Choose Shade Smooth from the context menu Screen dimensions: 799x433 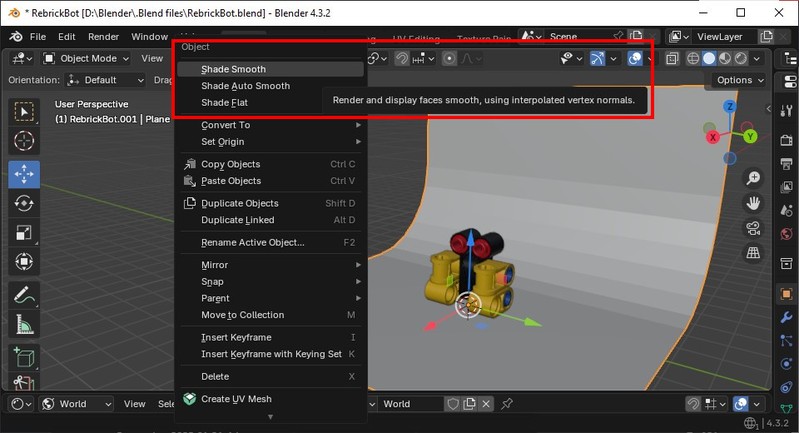tap(233, 70)
